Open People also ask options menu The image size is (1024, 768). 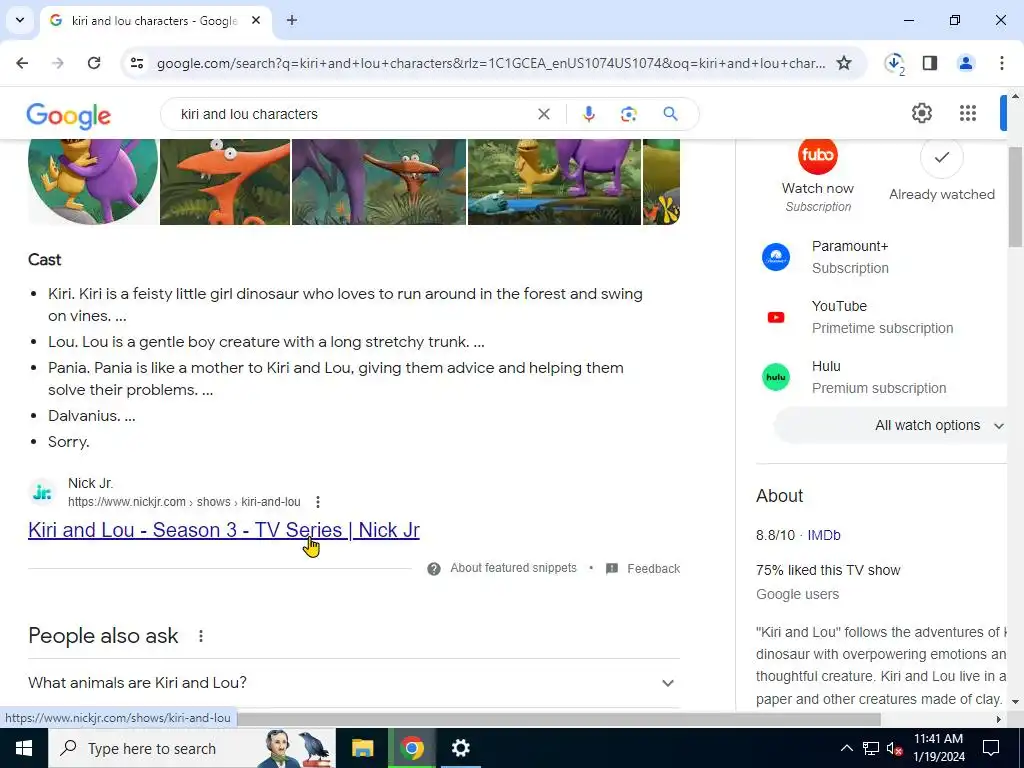[200, 636]
